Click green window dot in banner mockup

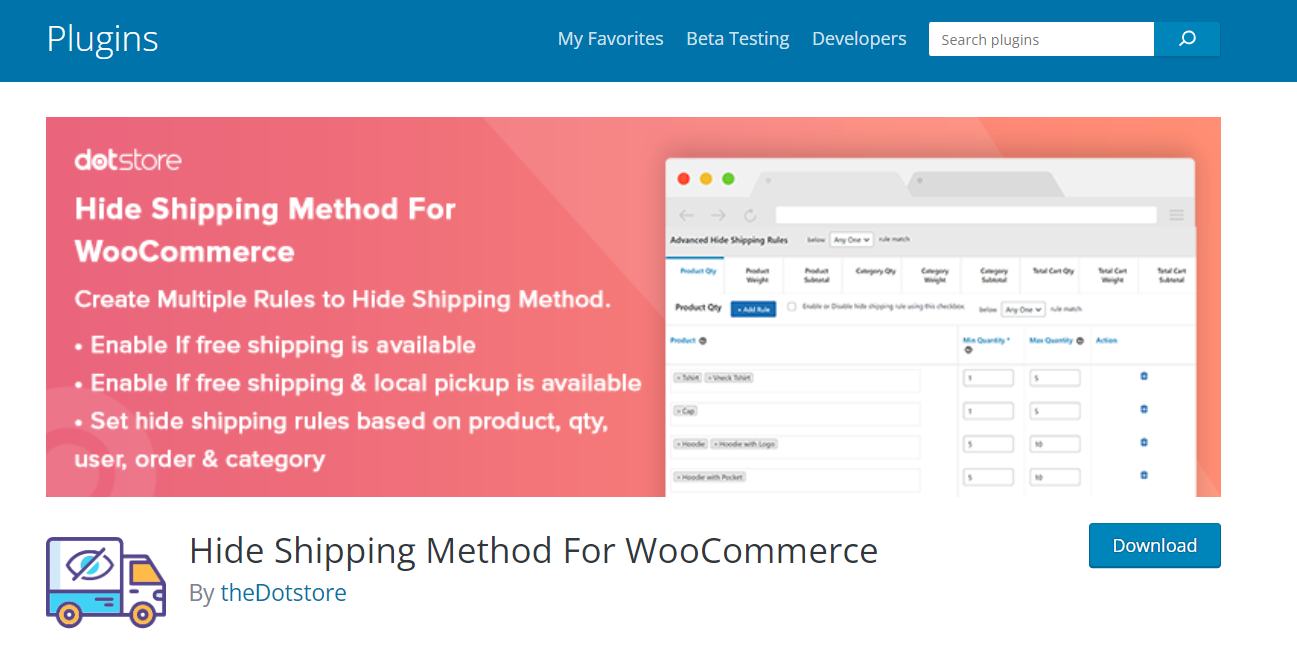[x=728, y=179]
